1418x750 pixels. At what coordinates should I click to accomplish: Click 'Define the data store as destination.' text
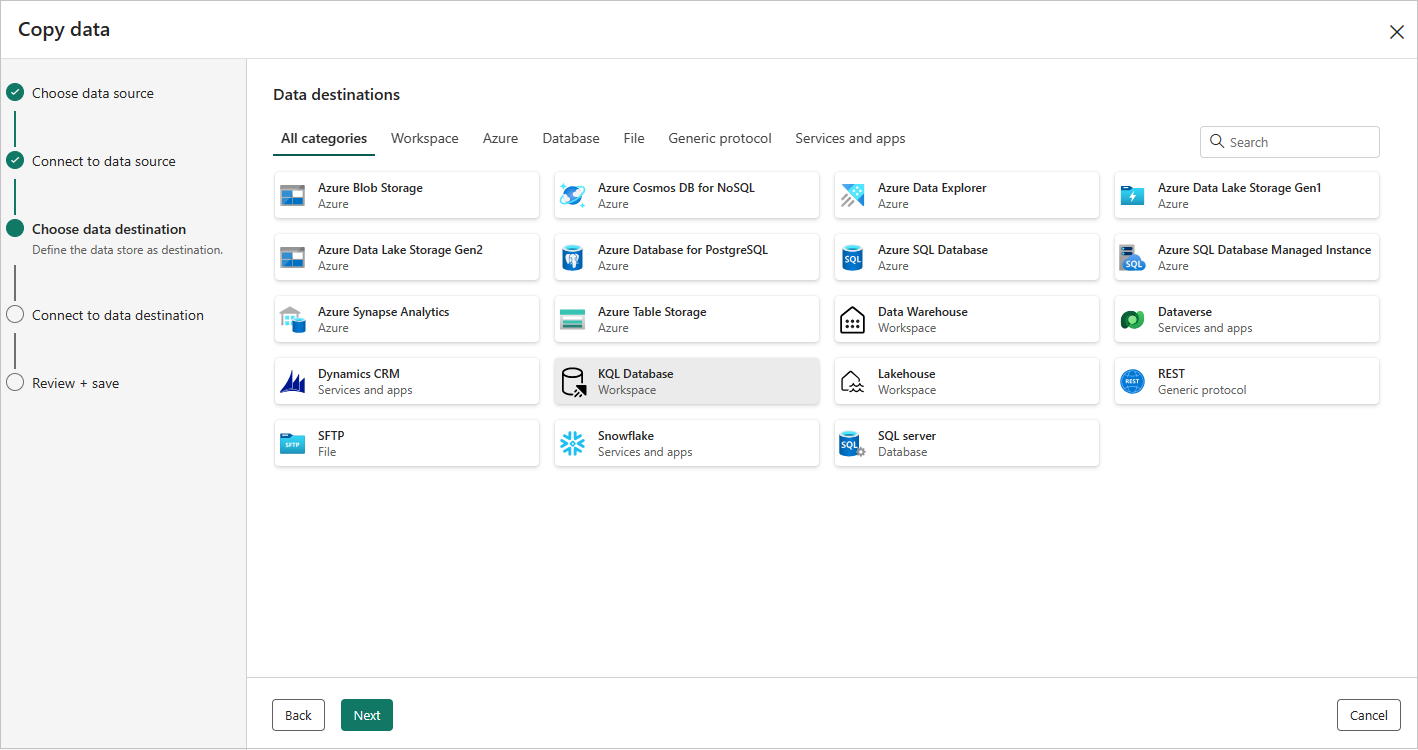[127, 250]
